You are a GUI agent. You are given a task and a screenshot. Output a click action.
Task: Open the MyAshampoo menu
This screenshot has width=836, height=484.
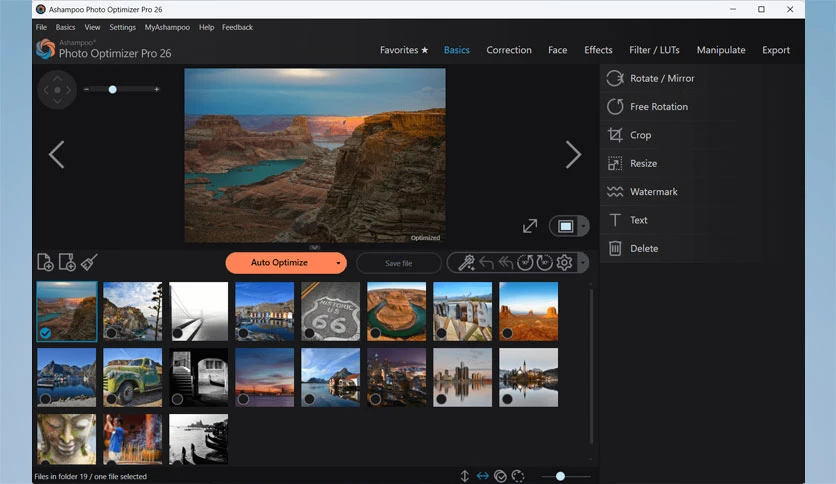167,27
